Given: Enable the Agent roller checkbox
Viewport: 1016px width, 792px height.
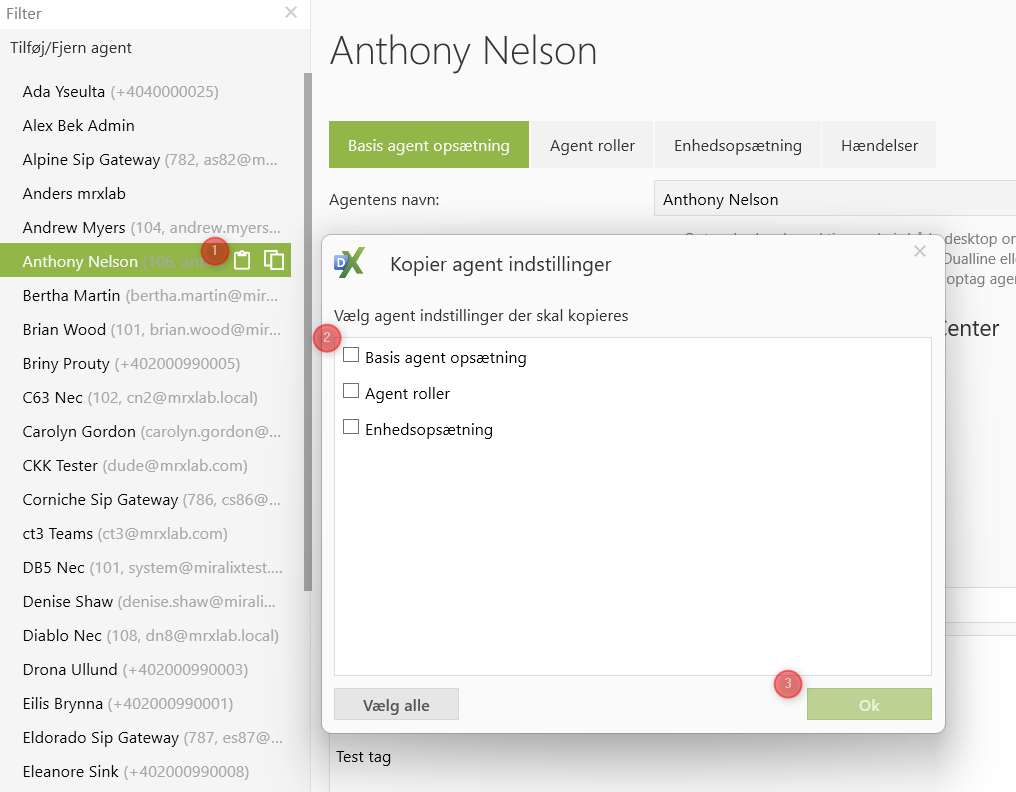Looking at the screenshot, I should pos(351,392).
